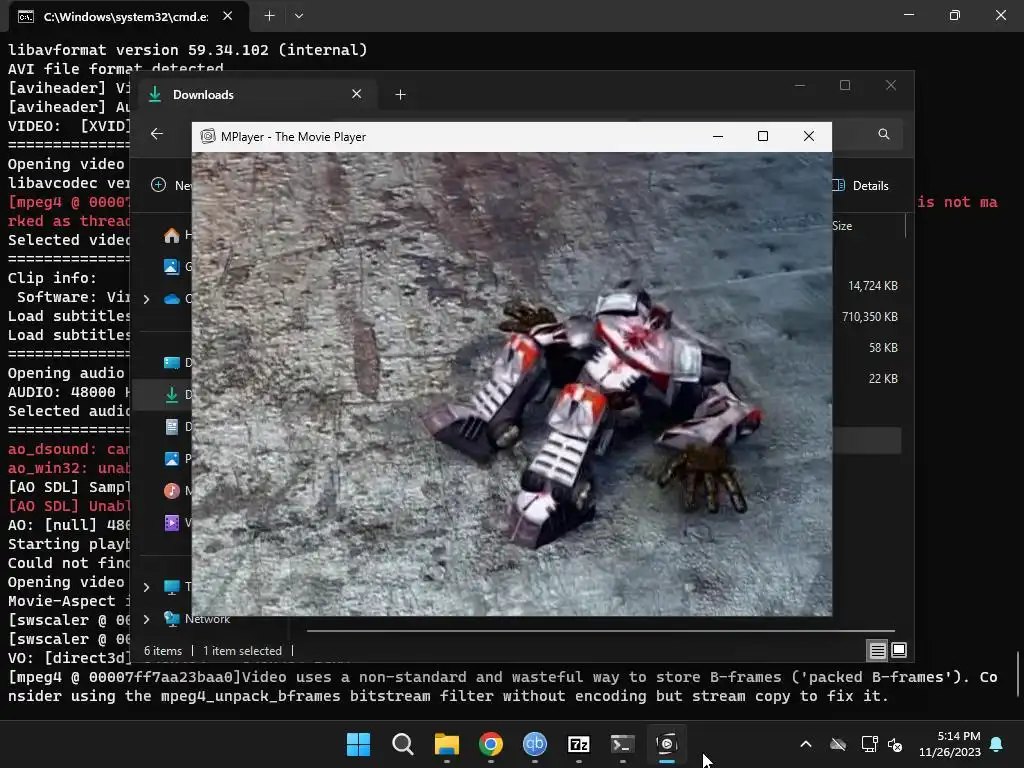Open a new tab in the cmd terminal
1024x768 pixels.
(269, 16)
